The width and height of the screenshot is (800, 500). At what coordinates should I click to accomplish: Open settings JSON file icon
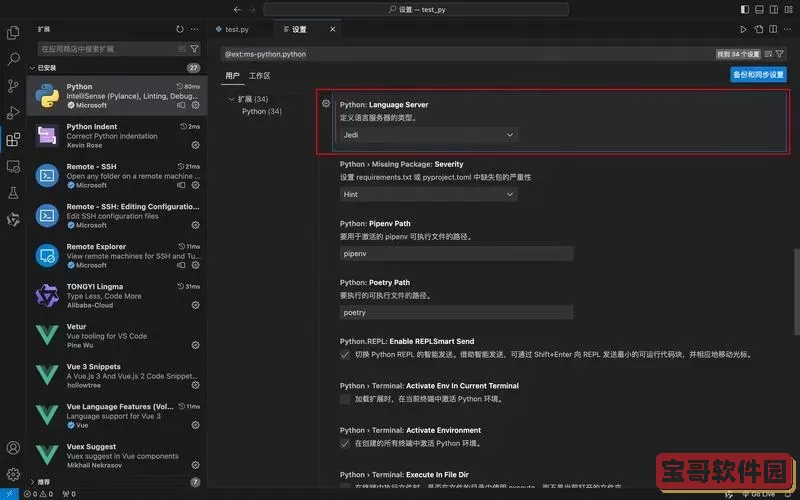(759, 29)
